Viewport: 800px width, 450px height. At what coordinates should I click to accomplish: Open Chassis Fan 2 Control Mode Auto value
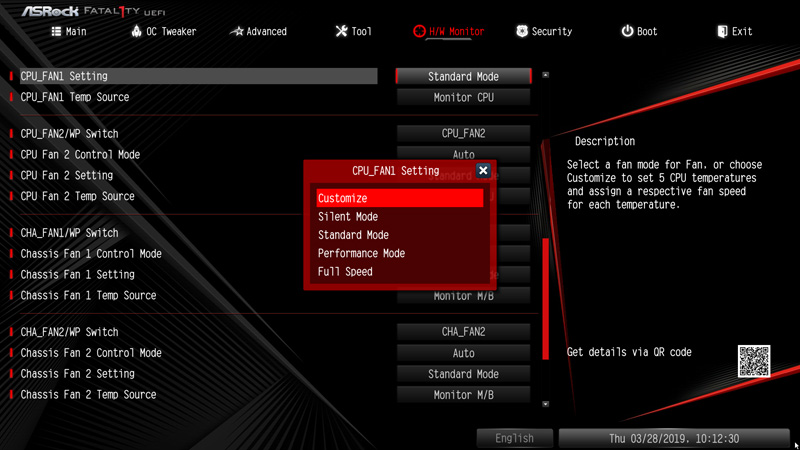click(x=463, y=353)
